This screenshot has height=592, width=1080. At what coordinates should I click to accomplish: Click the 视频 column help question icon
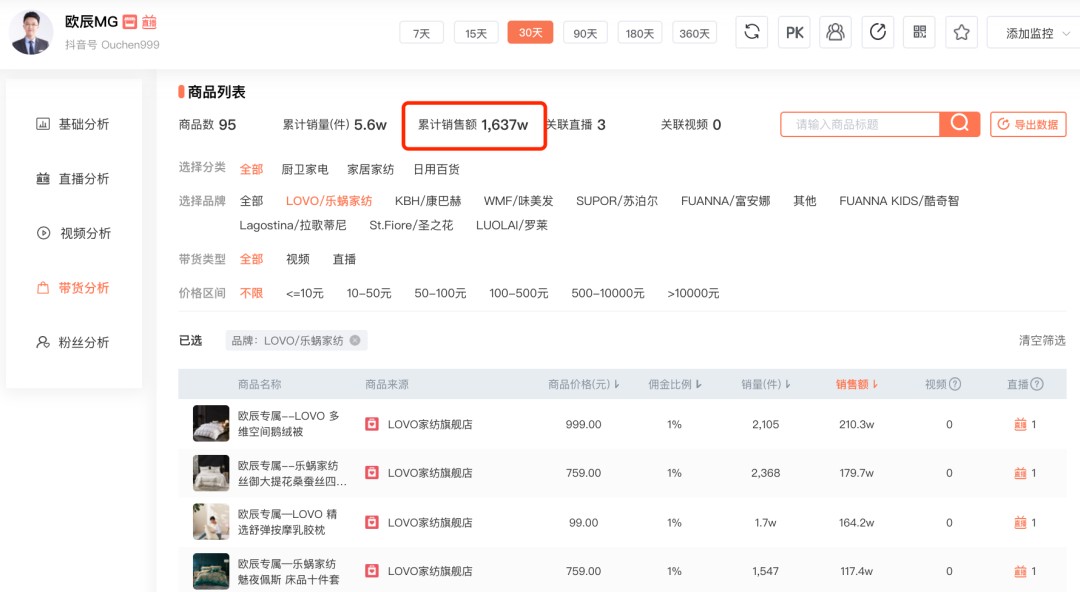click(955, 384)
